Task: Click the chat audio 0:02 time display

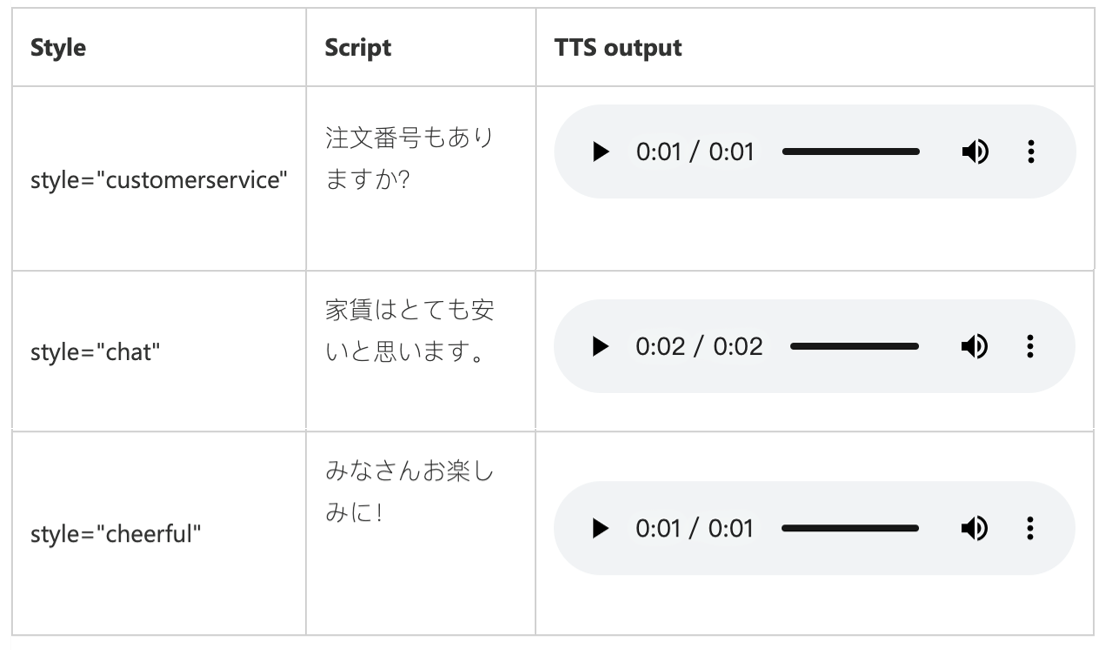Action: [x=699, y=347]
